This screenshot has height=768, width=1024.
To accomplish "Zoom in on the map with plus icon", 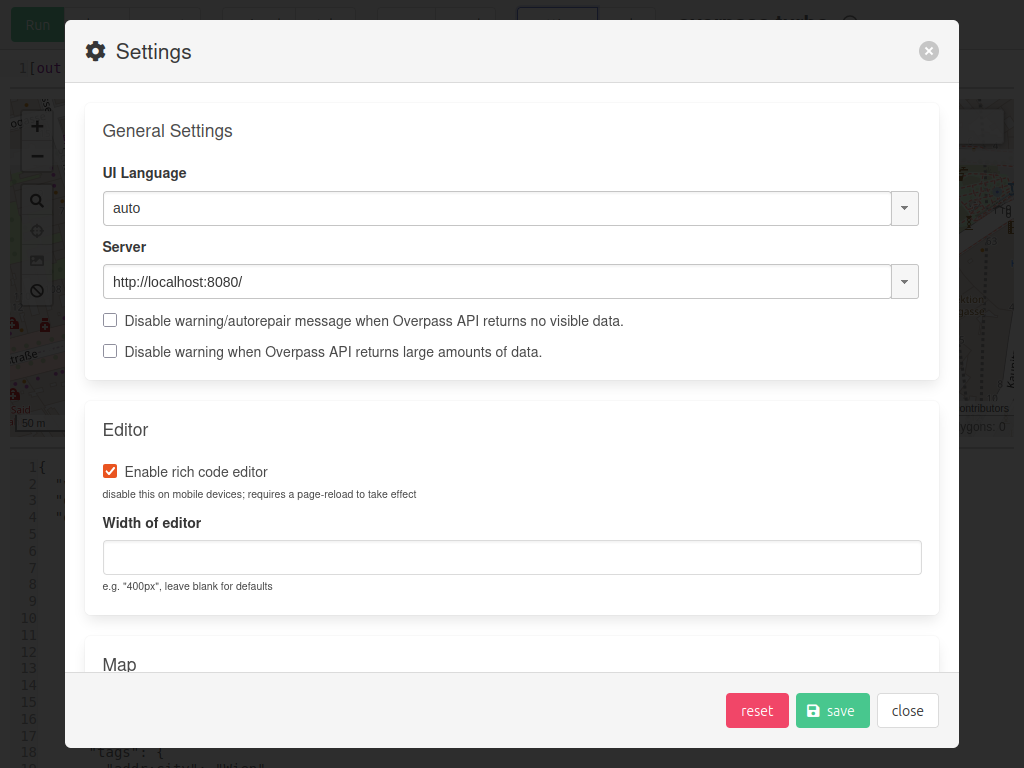I will point(37,127).
